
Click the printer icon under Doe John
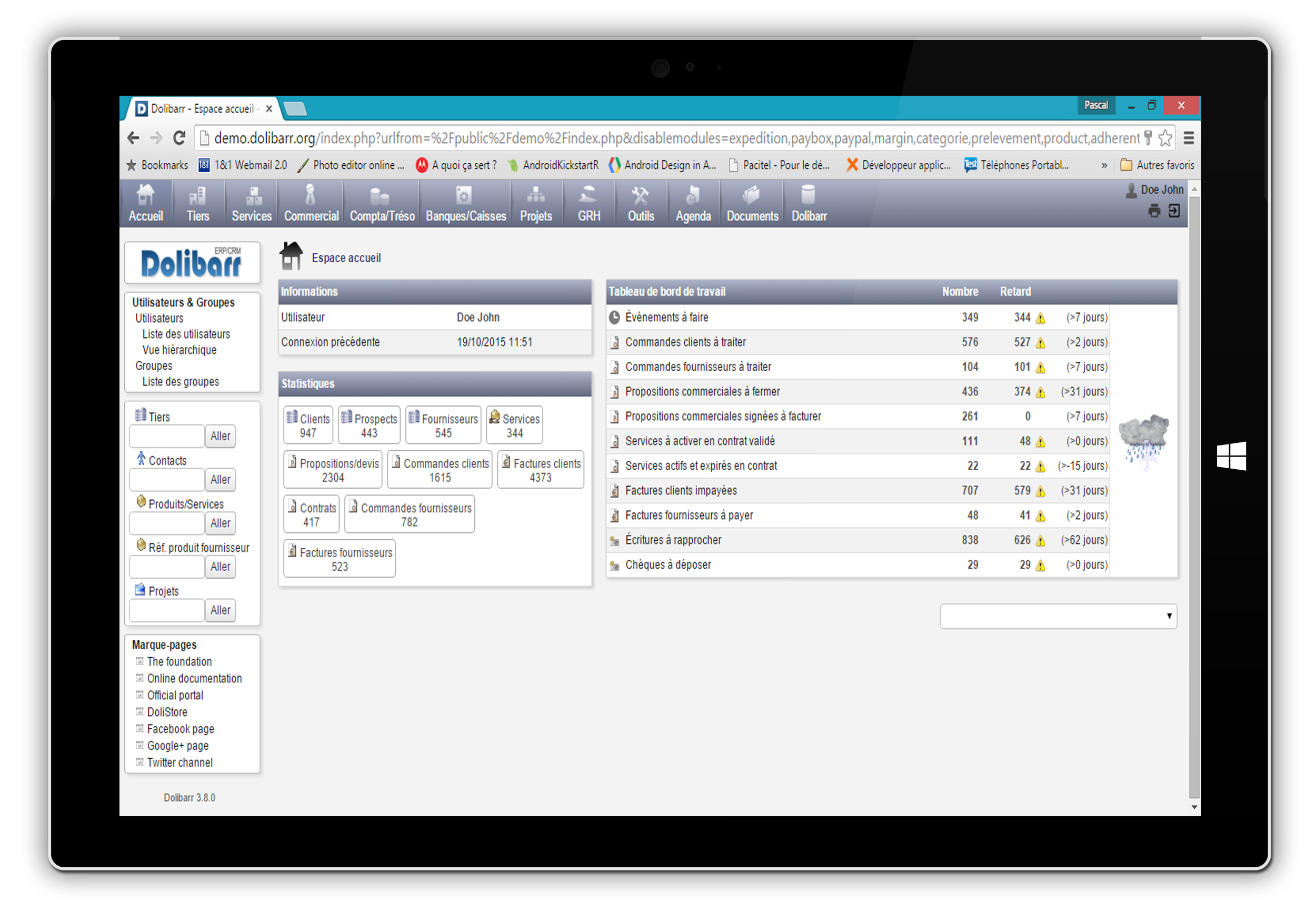pos(1154,211)
